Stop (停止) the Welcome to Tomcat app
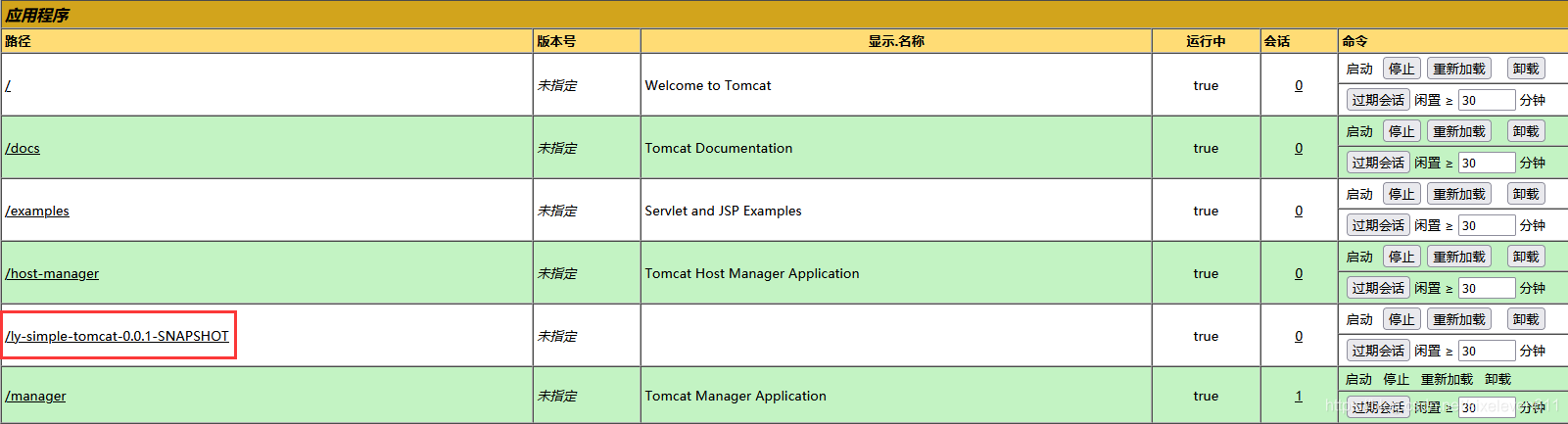Viewport: 1568px width, 424px height. [x=1402, y=69]
